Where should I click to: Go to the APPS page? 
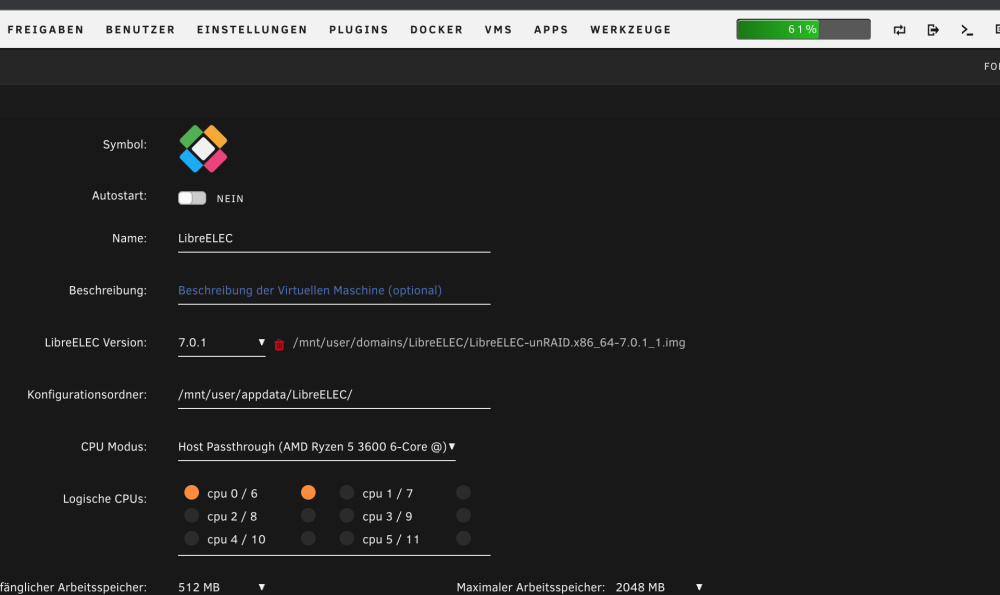[551, 30]
